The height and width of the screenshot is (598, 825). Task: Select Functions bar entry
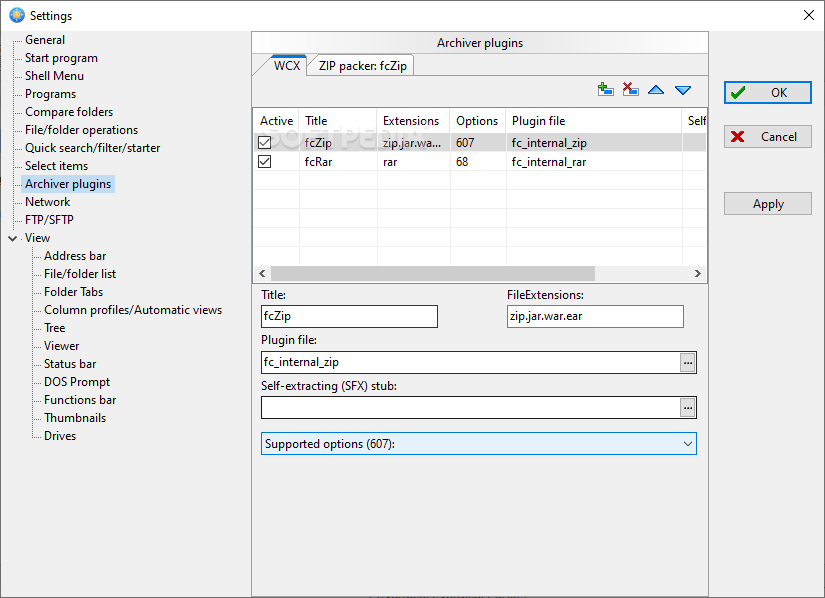[x=80, y=400]
